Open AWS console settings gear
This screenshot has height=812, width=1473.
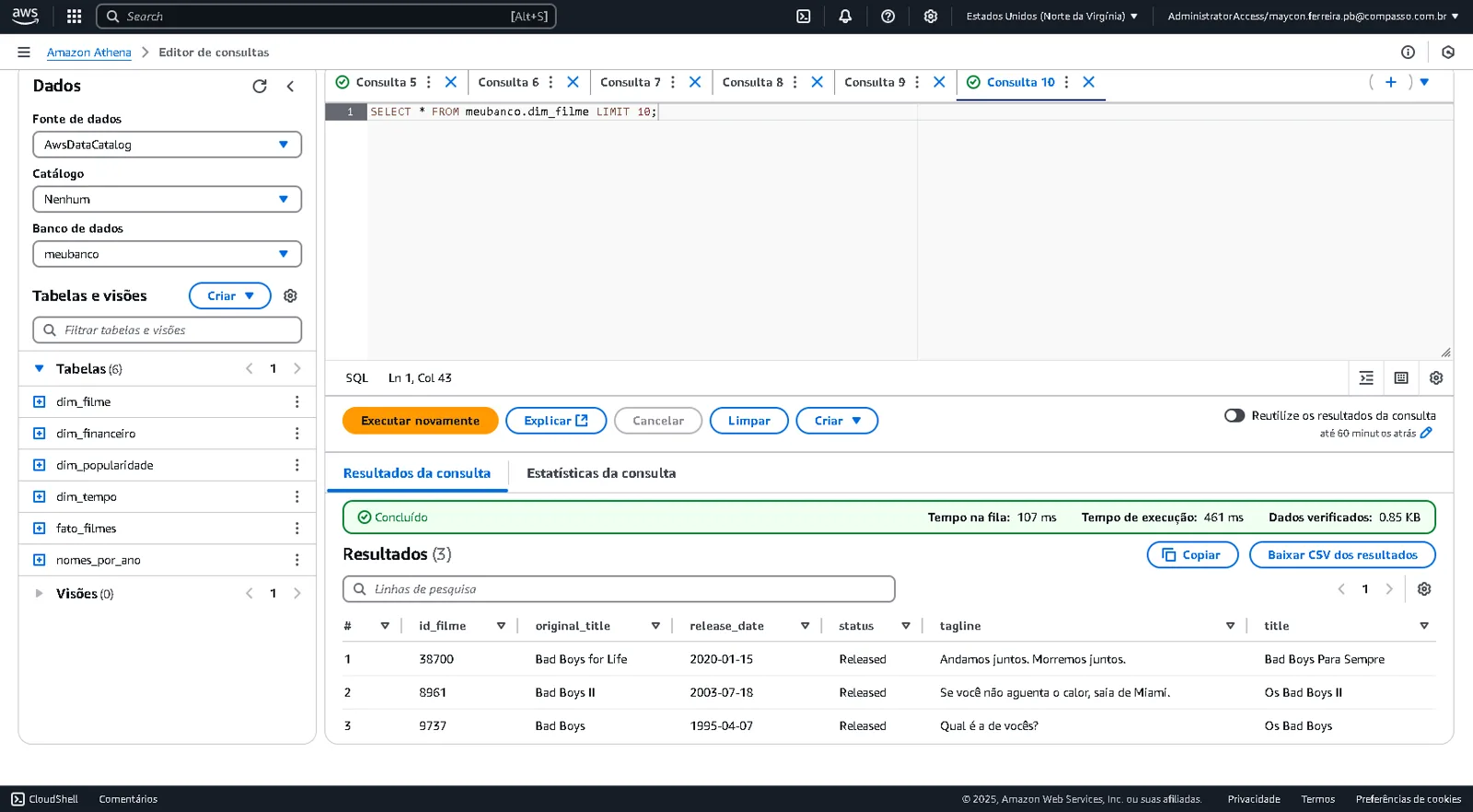[x=931, y=17]
